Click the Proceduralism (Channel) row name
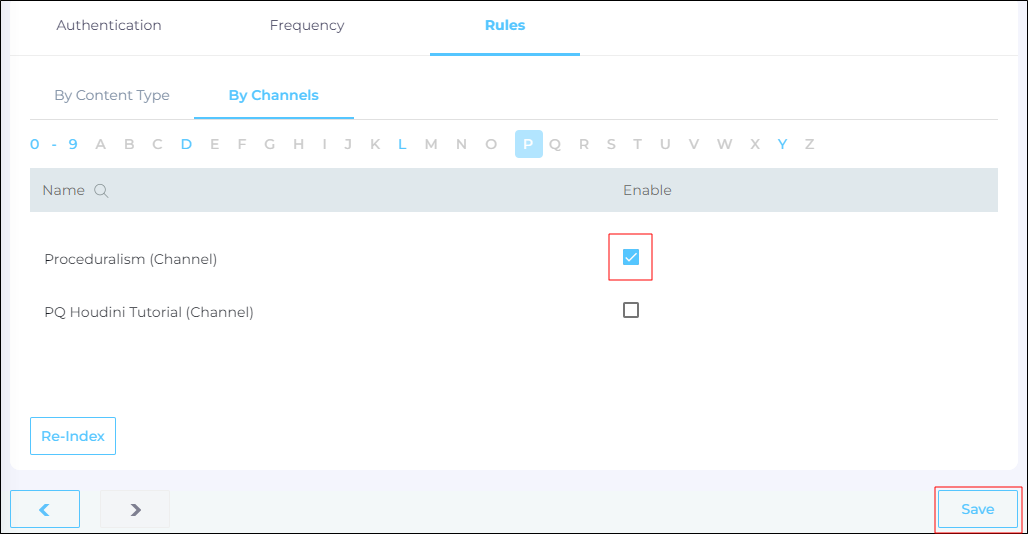Image resolution: width=1028 pixels, height=534 pixels. pyautogui.click(x=131, y=259)
